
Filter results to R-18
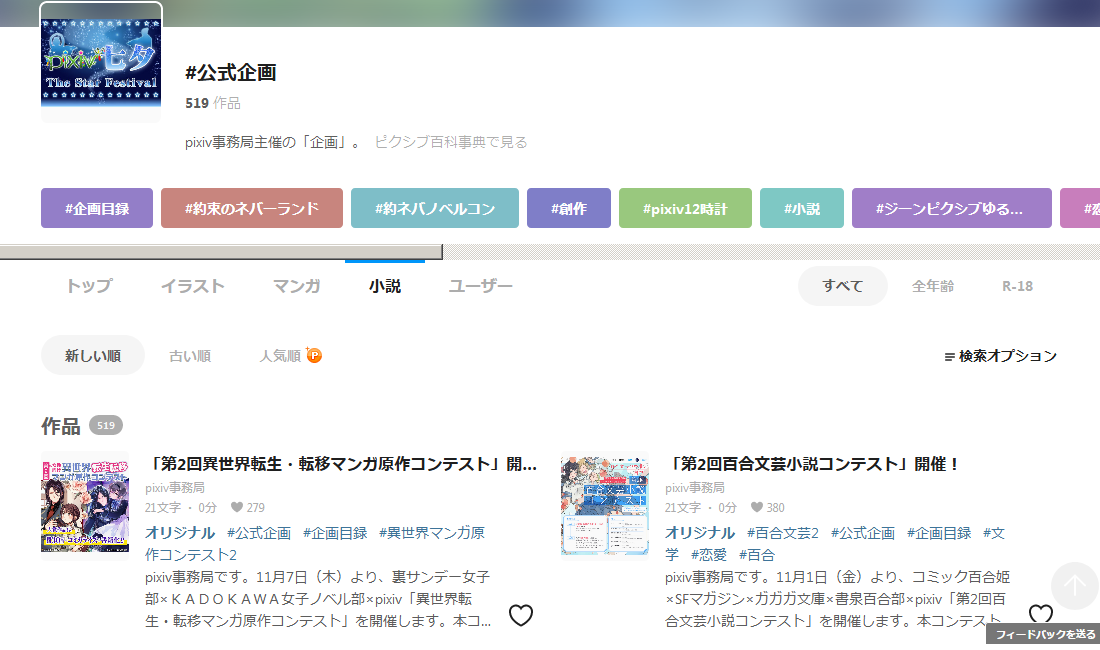1017,286
